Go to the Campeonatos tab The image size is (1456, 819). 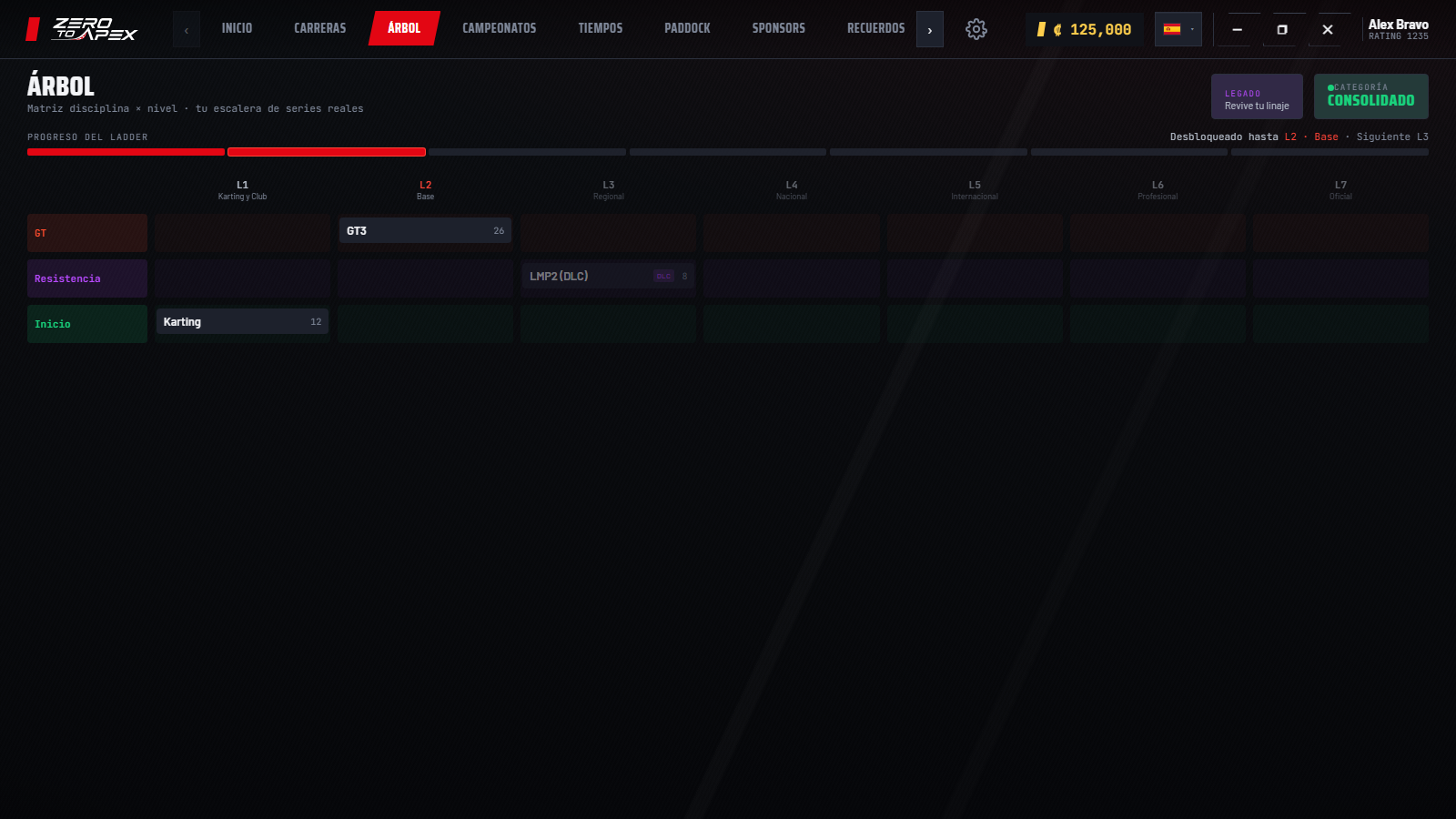click(499, 28)
